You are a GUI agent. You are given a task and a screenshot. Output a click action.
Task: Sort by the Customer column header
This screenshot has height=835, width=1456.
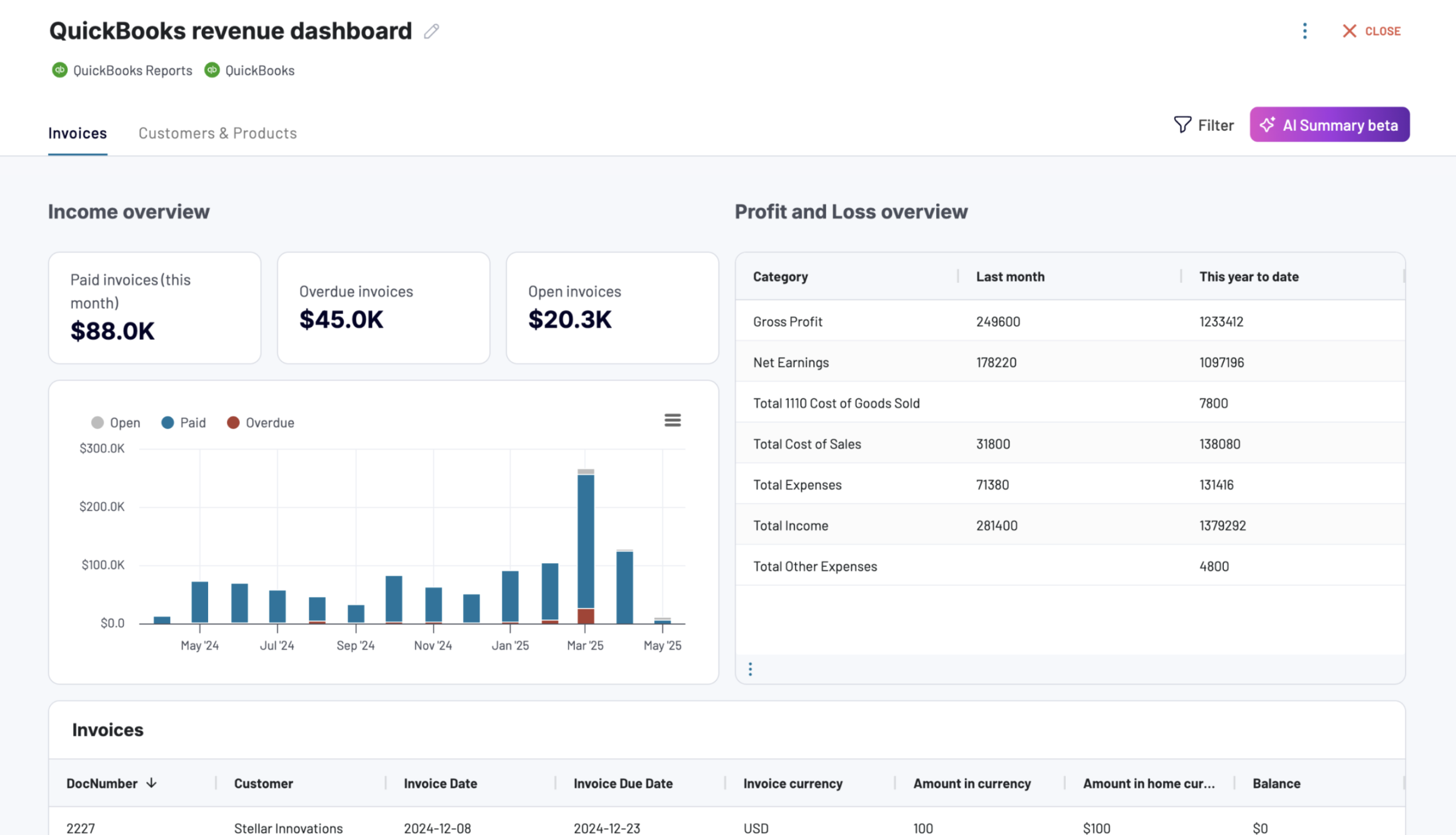click(263, 783)
